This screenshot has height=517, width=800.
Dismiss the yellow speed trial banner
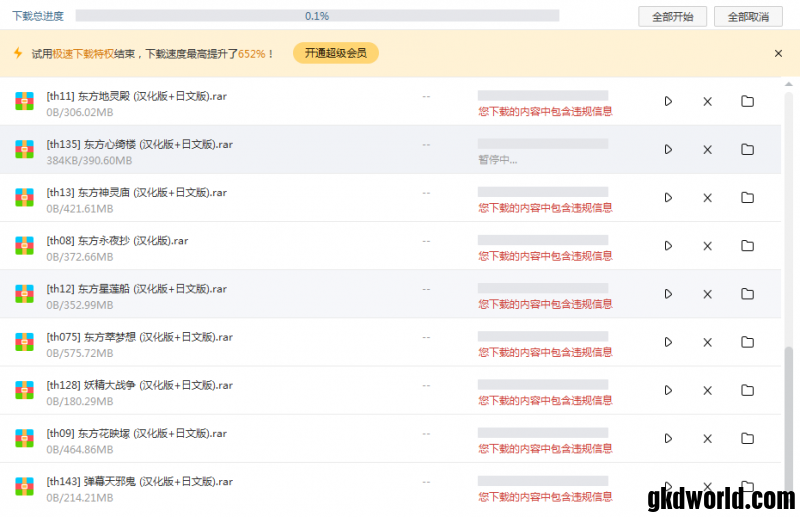778,53
